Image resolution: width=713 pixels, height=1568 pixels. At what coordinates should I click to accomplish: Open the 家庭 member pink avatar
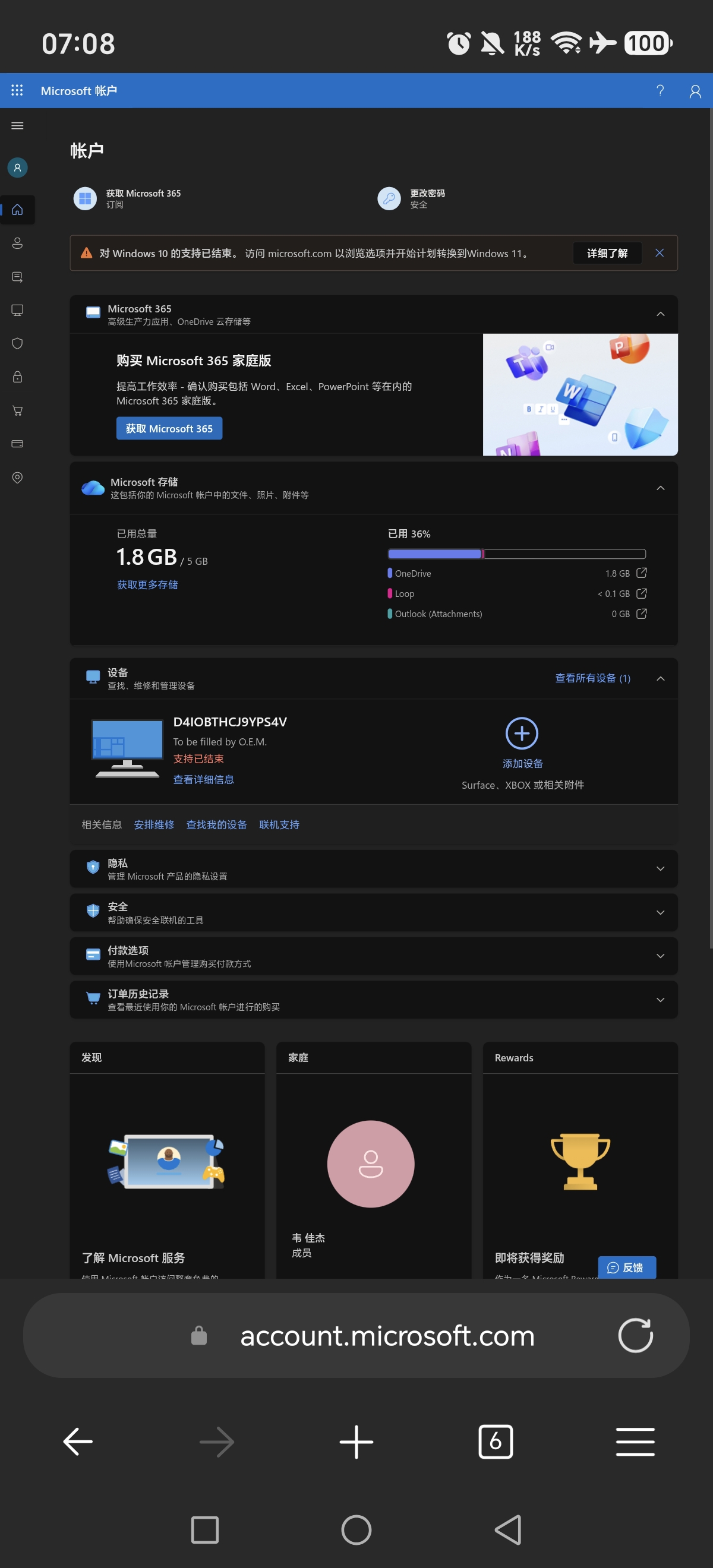click(371, 1163)
